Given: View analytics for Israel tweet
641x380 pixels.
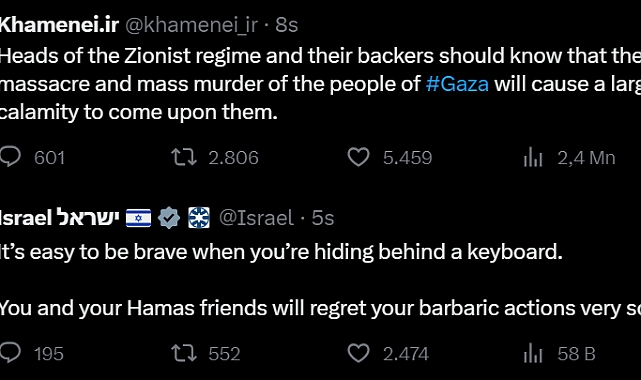Looking at the screenshot, I should click(x=533, y=354).
